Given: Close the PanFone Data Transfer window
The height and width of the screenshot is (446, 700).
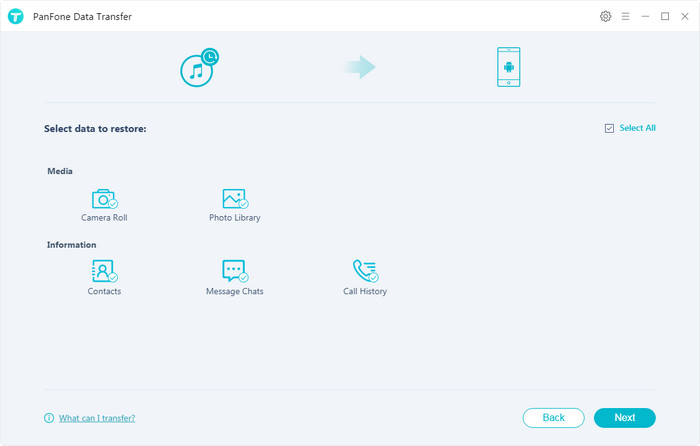Looking at the screenshot, I should tap(685, 17).
